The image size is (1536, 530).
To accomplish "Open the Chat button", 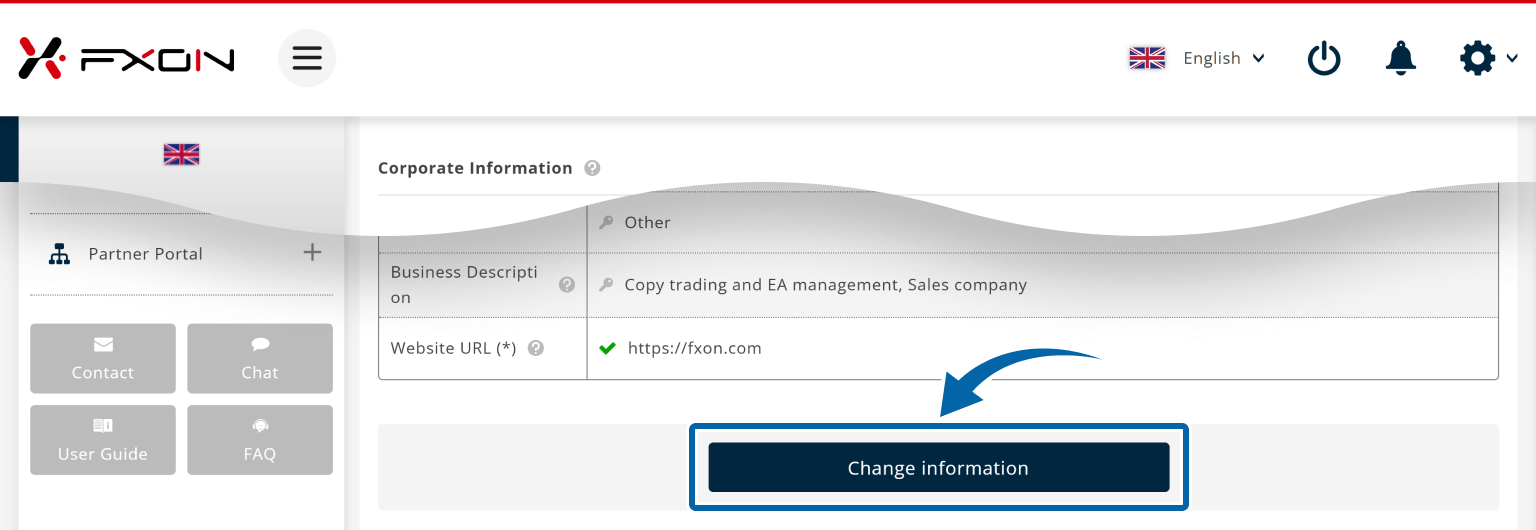I will click(260, 358).
